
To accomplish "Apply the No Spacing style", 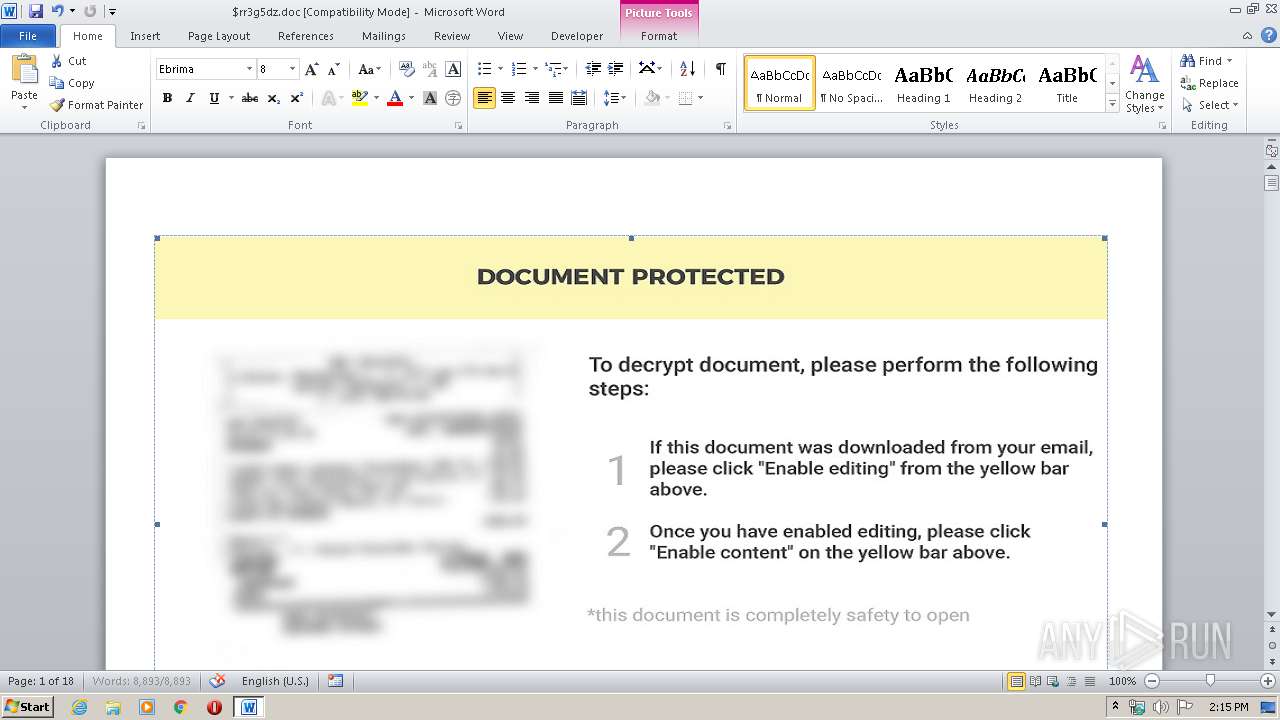I will [852, 83].
